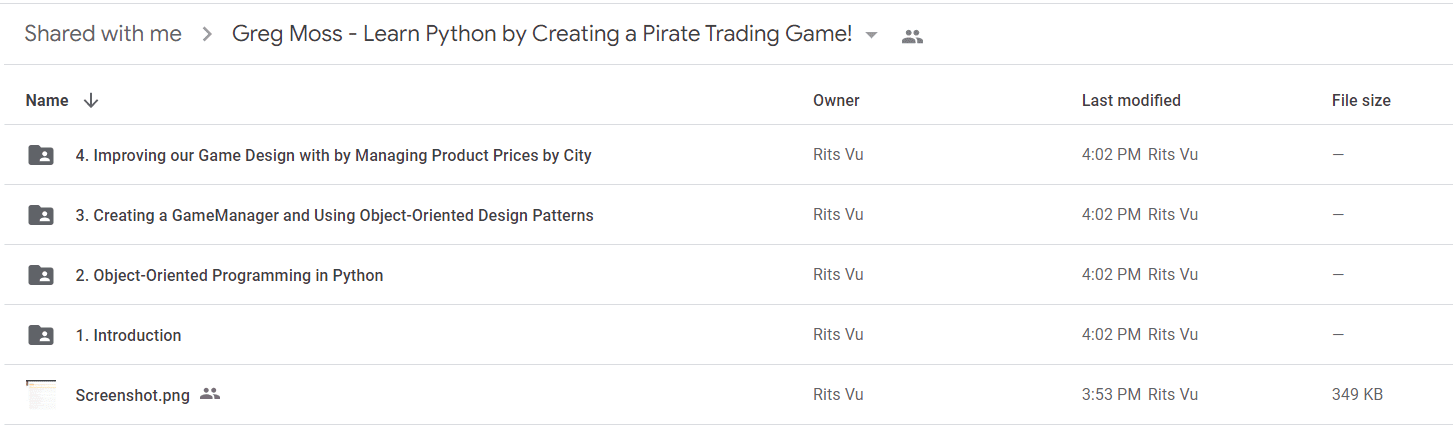Viewport: 1453px width, 429px height.
Task: Select the 1. Introduction folder row
Action: tap(727, 335)
